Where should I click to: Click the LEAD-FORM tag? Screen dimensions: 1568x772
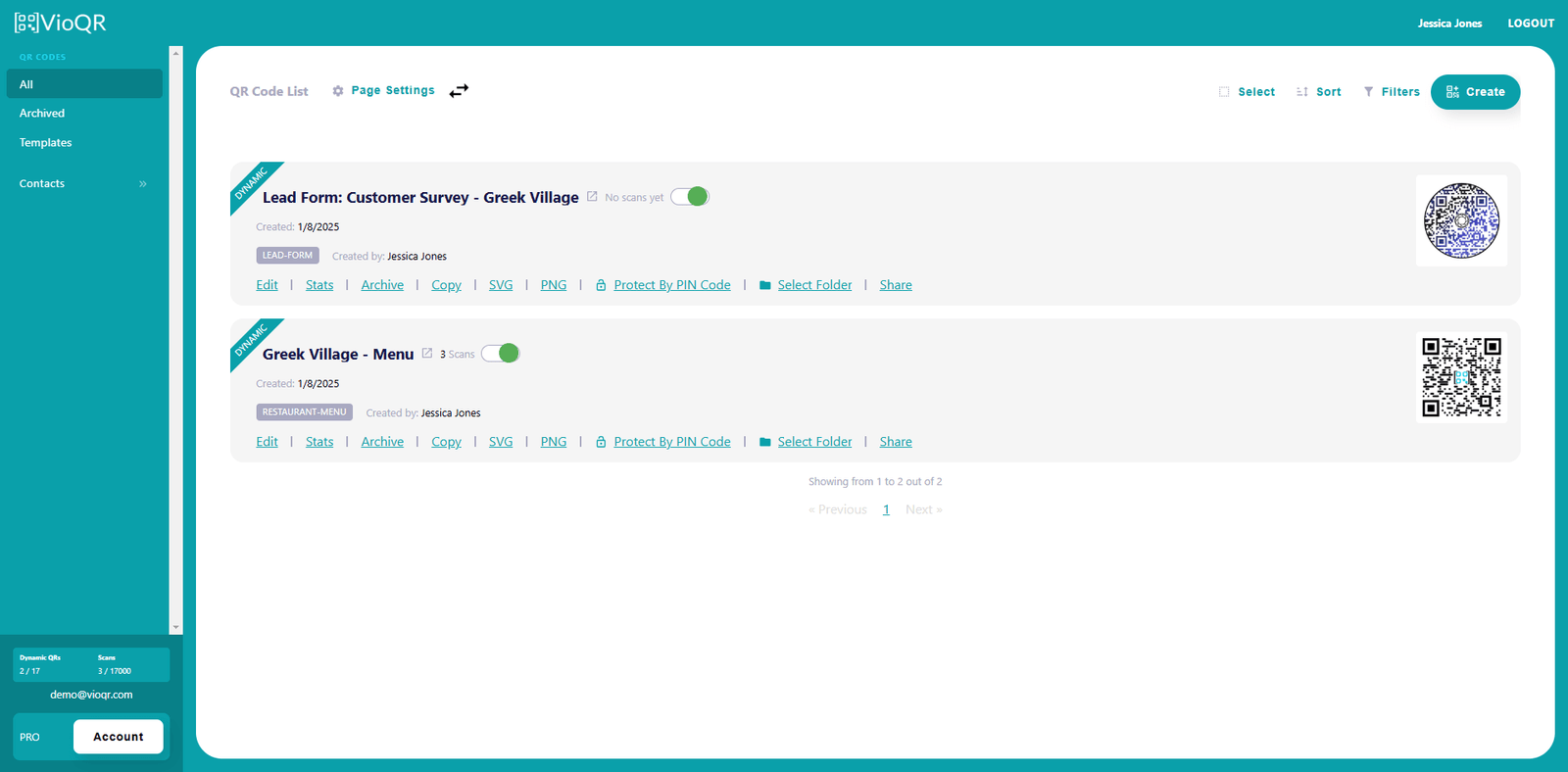coord(287,255)
